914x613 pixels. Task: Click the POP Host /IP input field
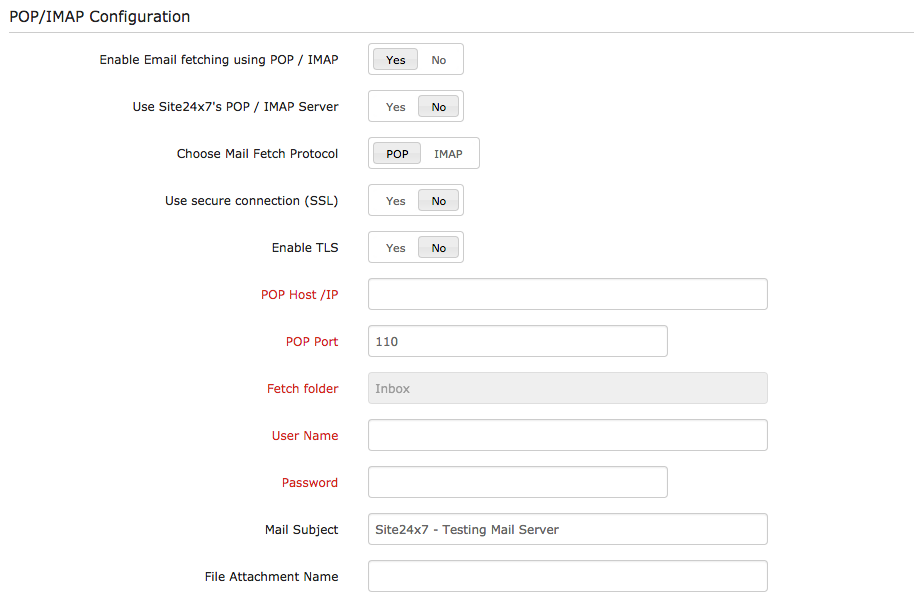click(x=567, y=295)
